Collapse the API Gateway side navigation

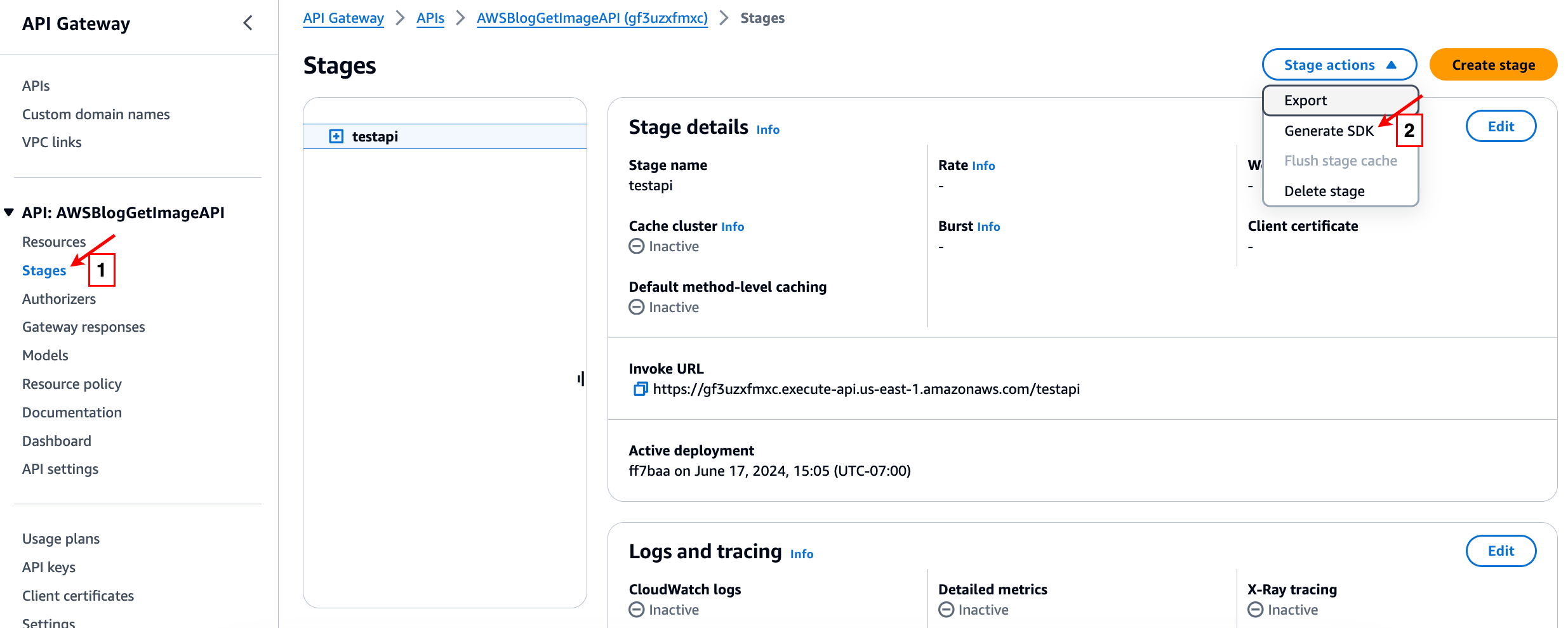pos(248,23)
